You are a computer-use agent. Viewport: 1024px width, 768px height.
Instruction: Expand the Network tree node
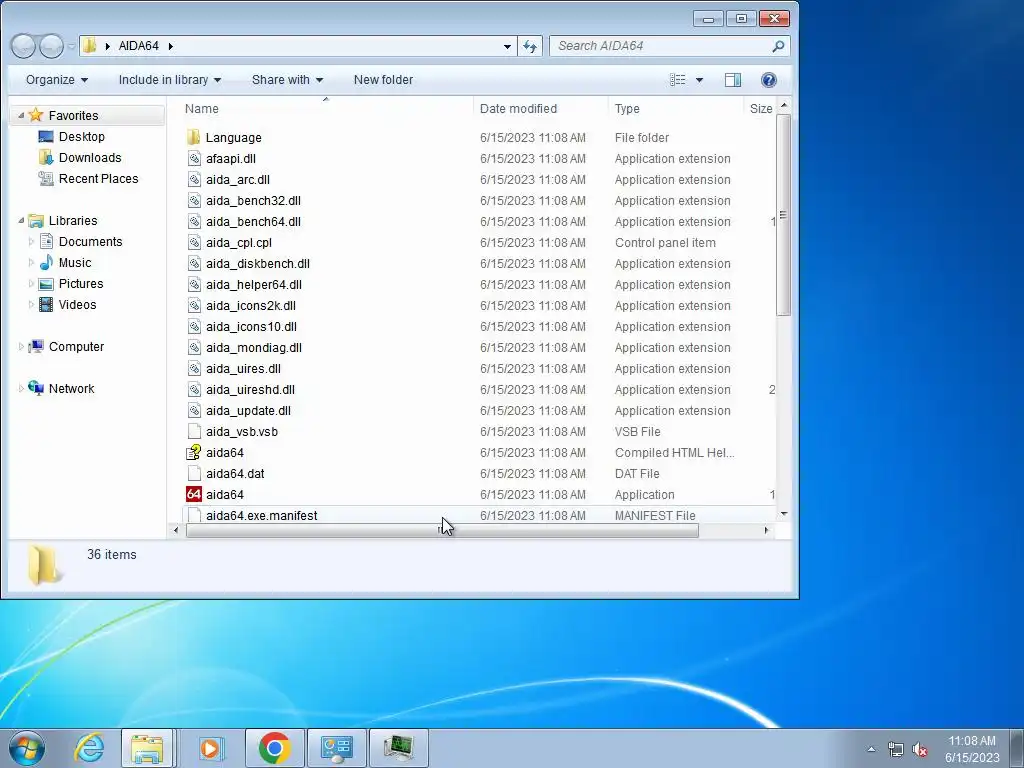point(21,389)
